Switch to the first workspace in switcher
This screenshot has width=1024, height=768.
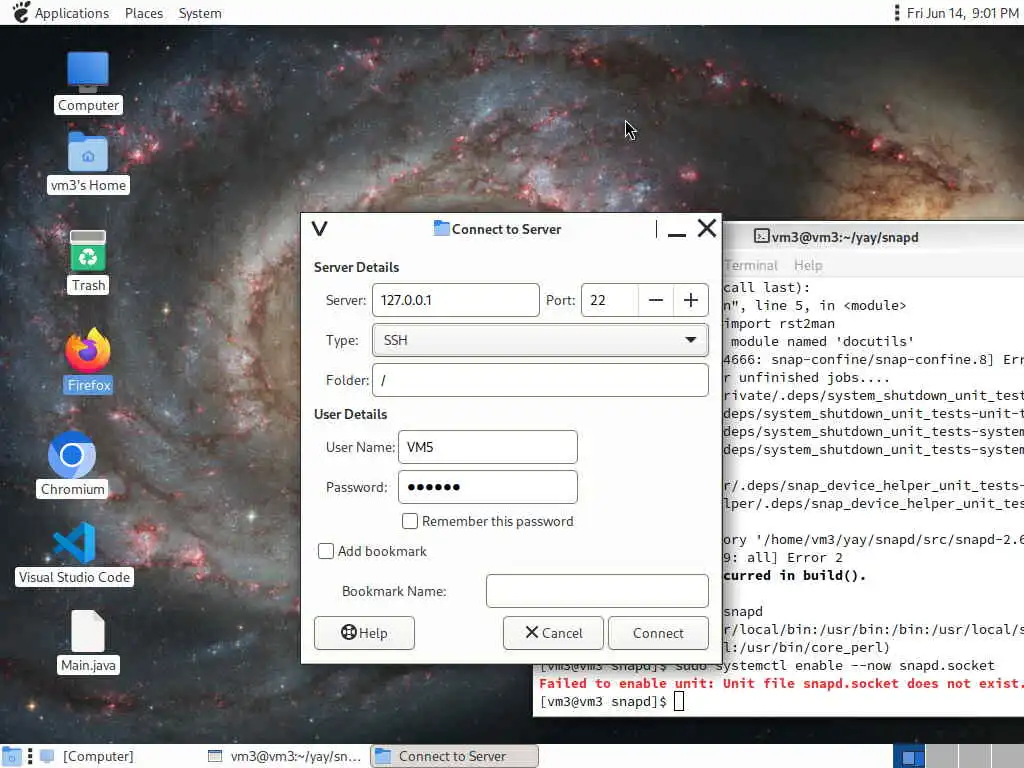coord(908,756)
